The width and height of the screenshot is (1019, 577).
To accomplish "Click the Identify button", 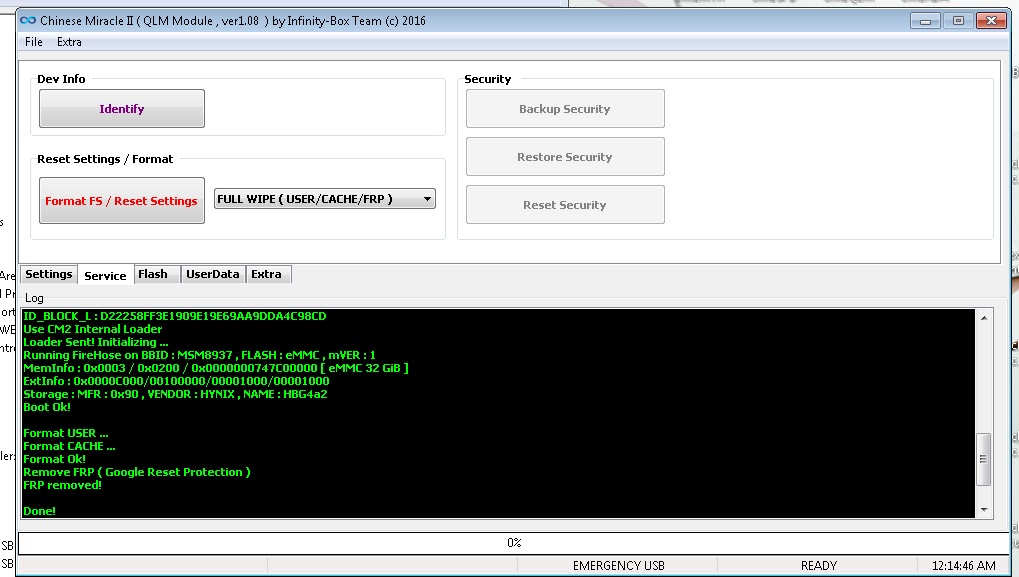I will pyautogui.click(x=122, y=109).
